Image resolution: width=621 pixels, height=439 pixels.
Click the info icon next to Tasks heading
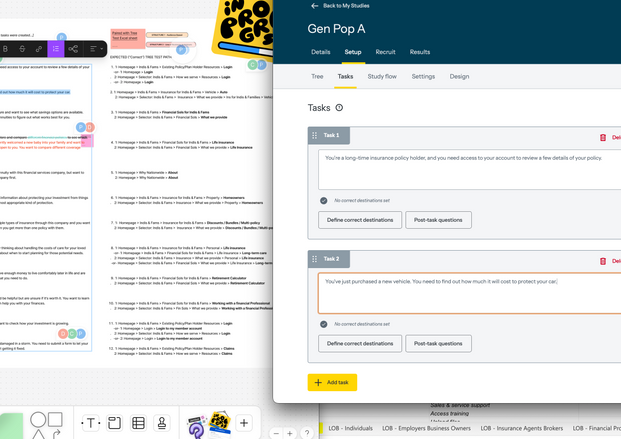pyautogui.click(x=339, y=107)
